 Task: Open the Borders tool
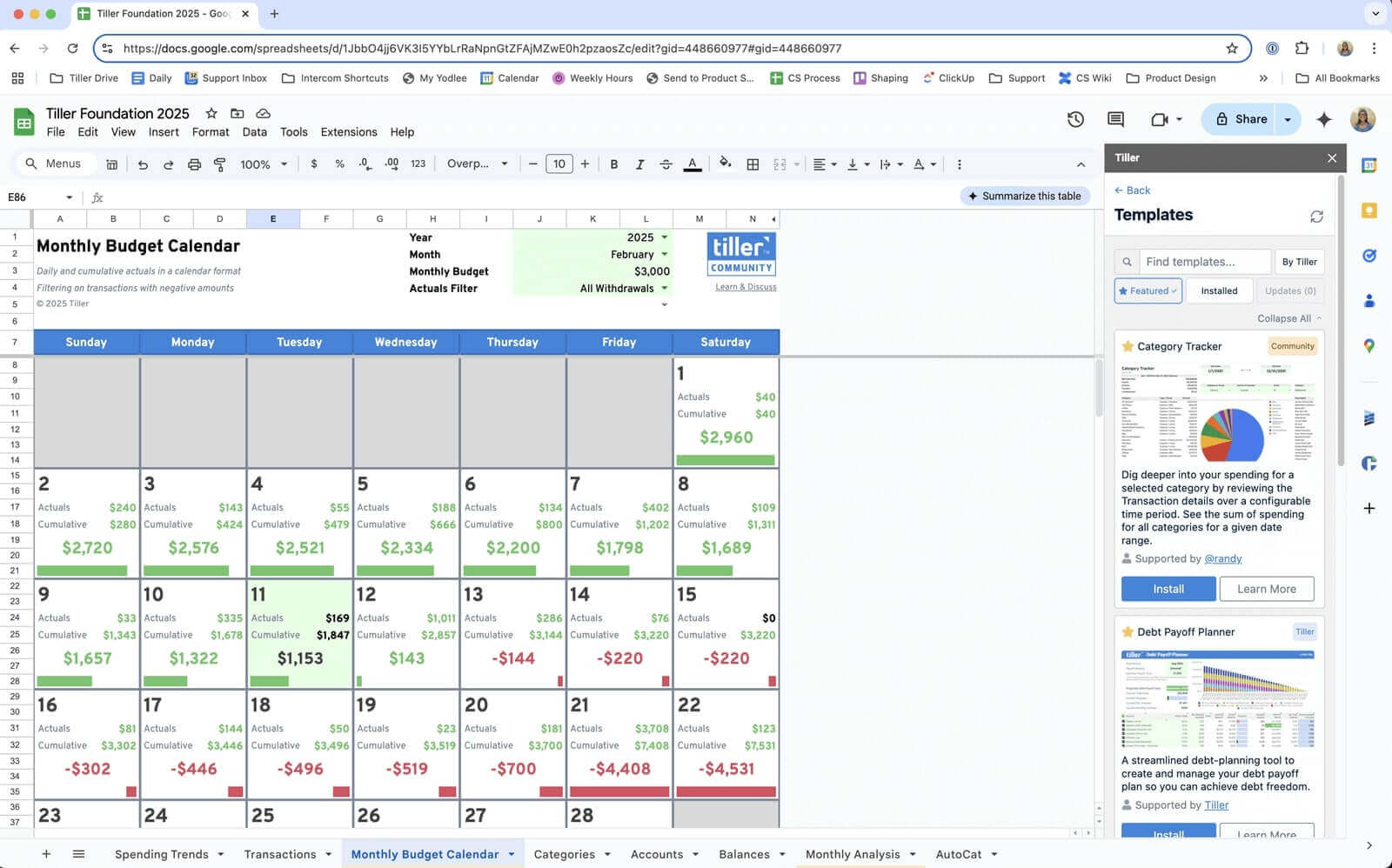[x=753, y=164]
